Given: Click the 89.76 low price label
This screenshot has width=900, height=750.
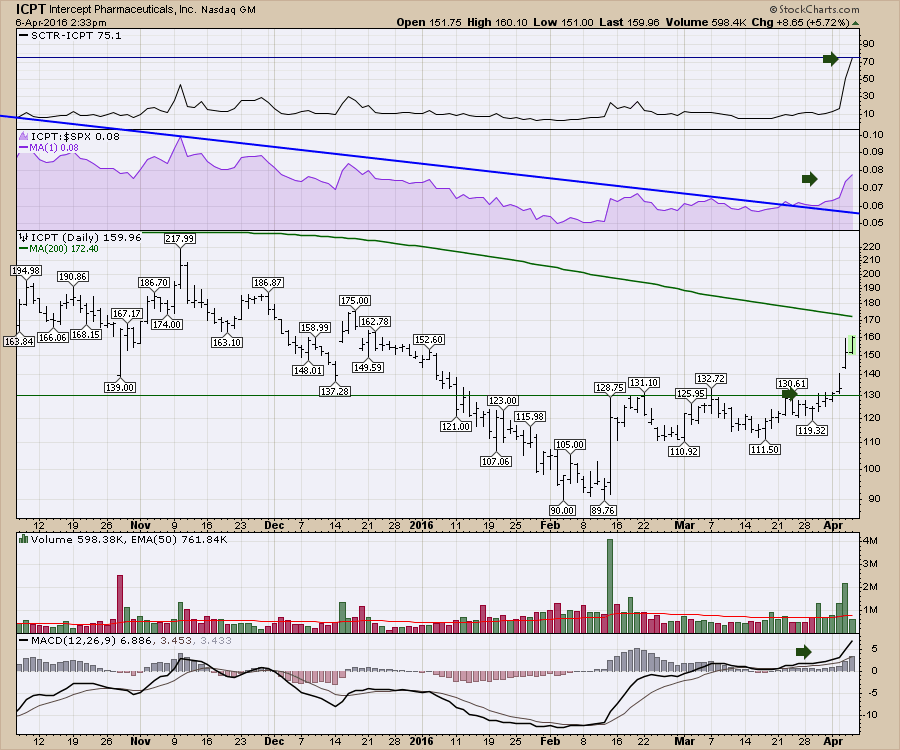Looking at the screenshot, I should [x=603, y=510].
